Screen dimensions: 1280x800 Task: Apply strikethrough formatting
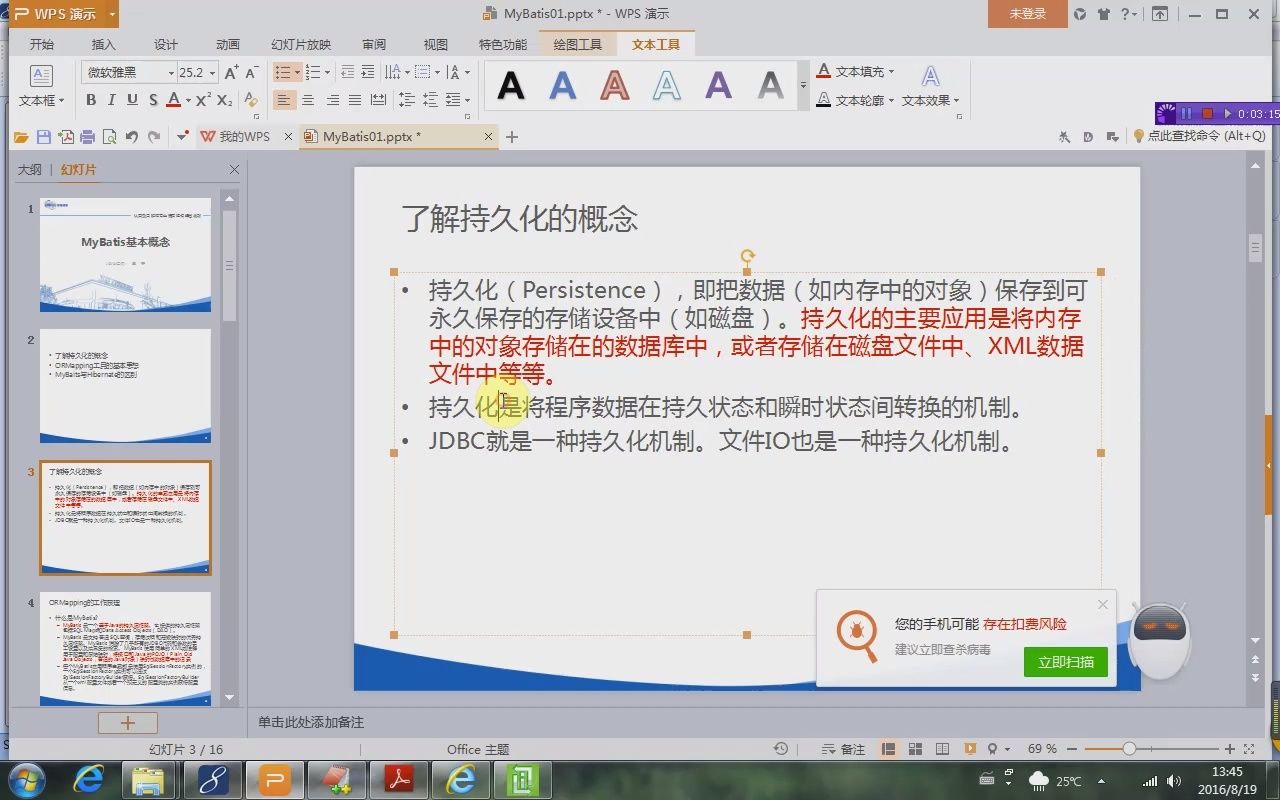[x=153, y=100]
